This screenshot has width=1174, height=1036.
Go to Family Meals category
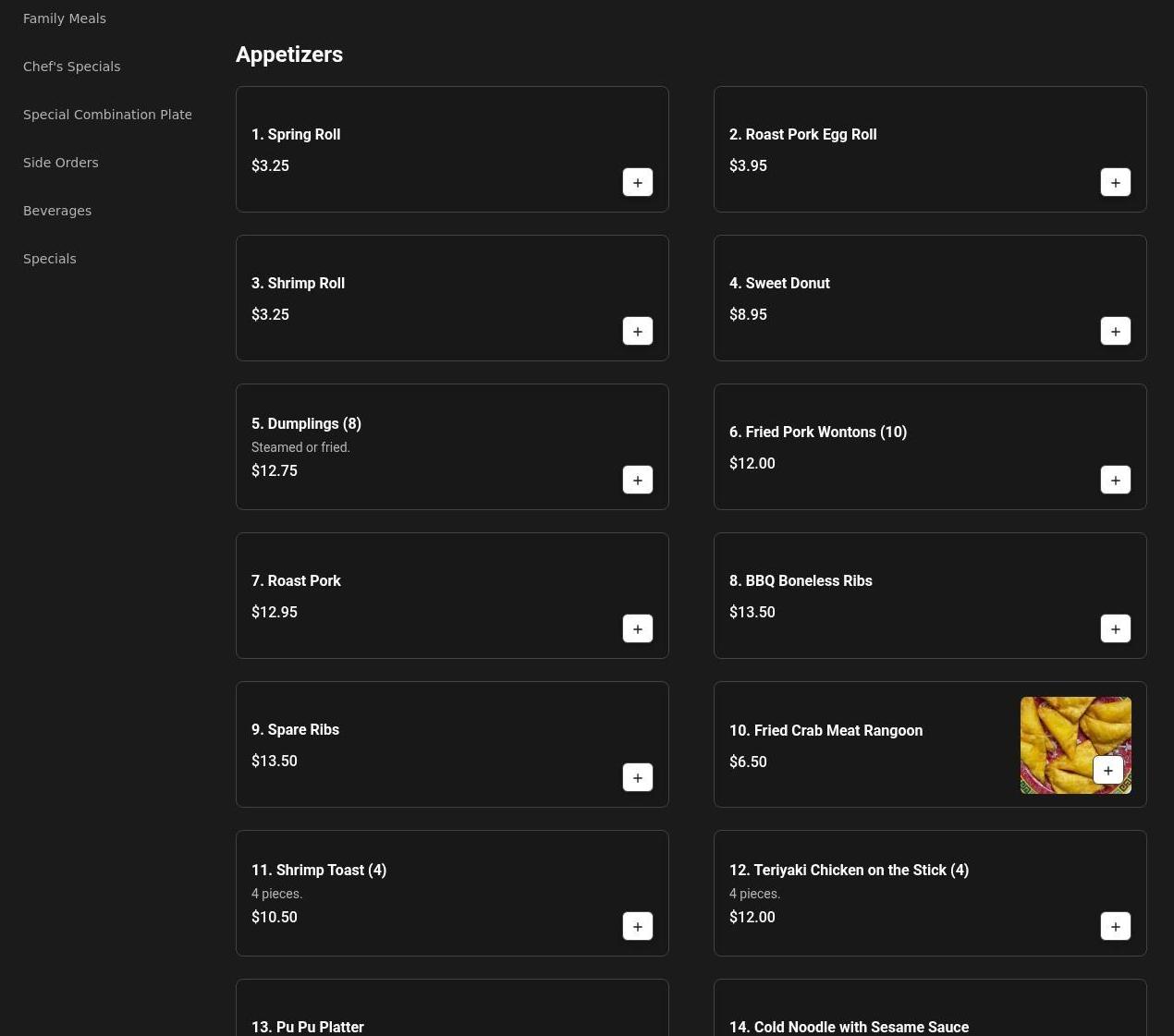tap(65, 18)
